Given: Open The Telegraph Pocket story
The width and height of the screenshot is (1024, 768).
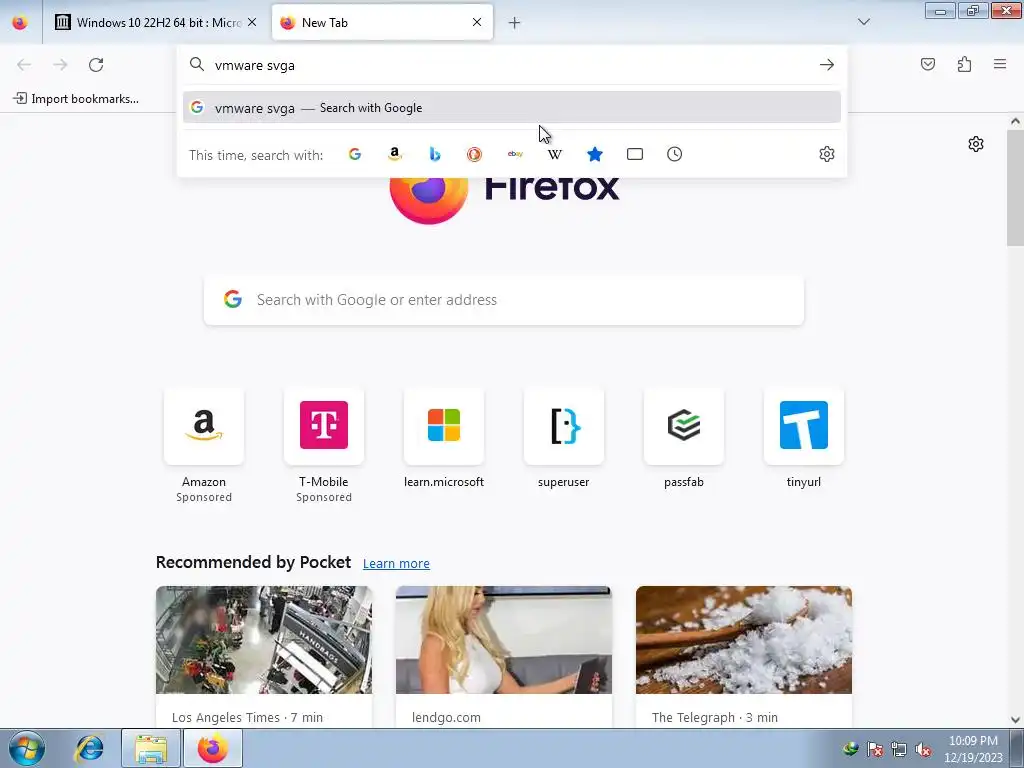Looking at the screenshot, I should [x=744, y=656].
